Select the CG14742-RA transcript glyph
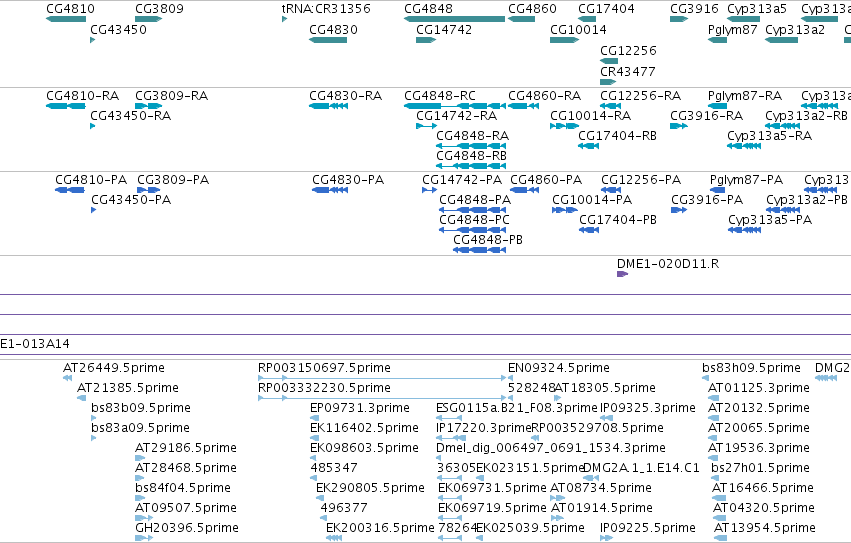 coord(426,126)
